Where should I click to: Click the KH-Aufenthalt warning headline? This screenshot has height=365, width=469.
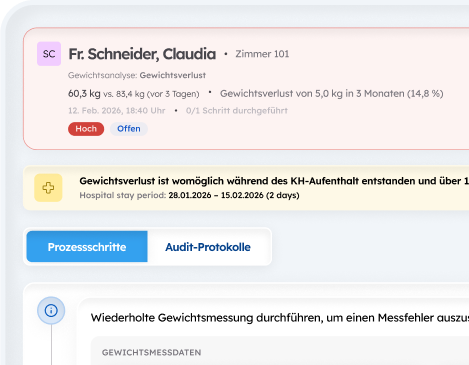[274, 181]
